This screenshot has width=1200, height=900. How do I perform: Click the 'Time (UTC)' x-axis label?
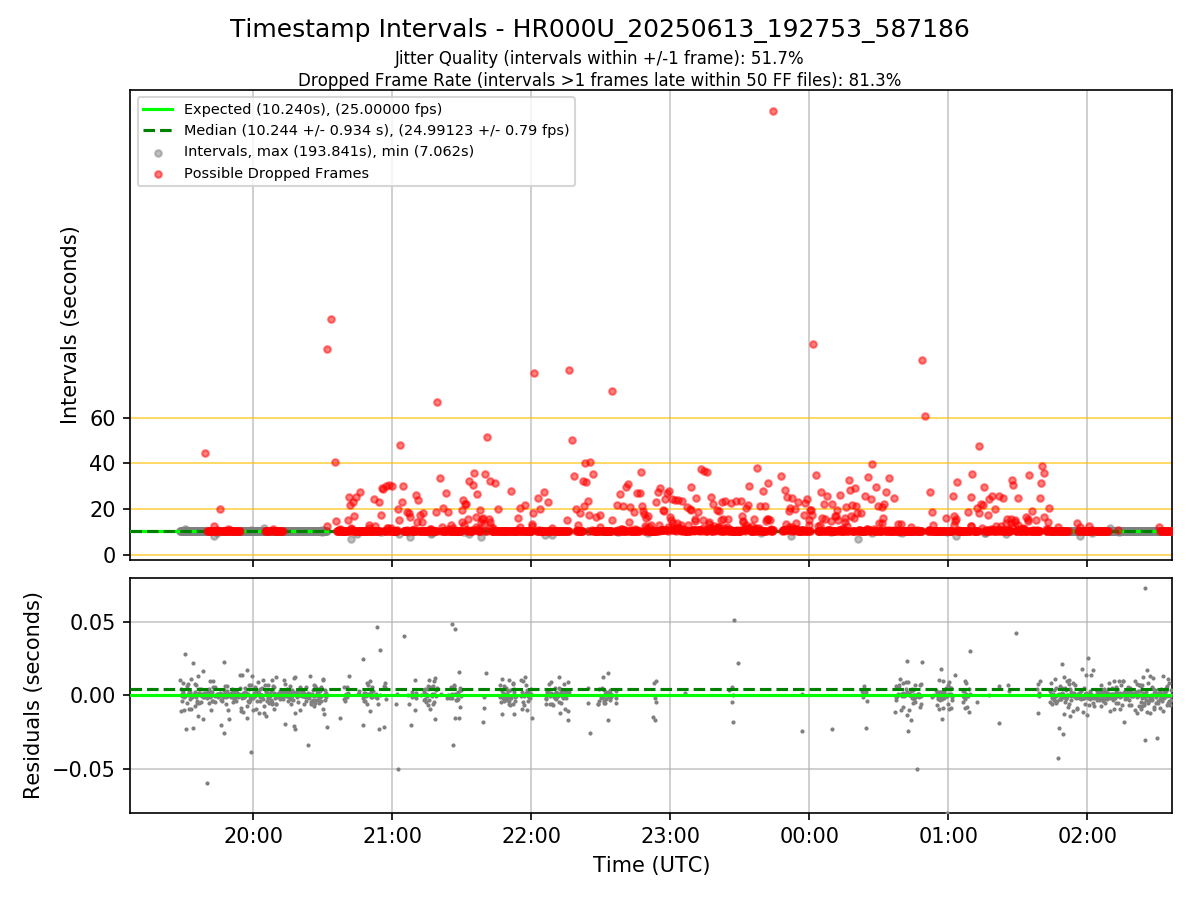point(651,865)
